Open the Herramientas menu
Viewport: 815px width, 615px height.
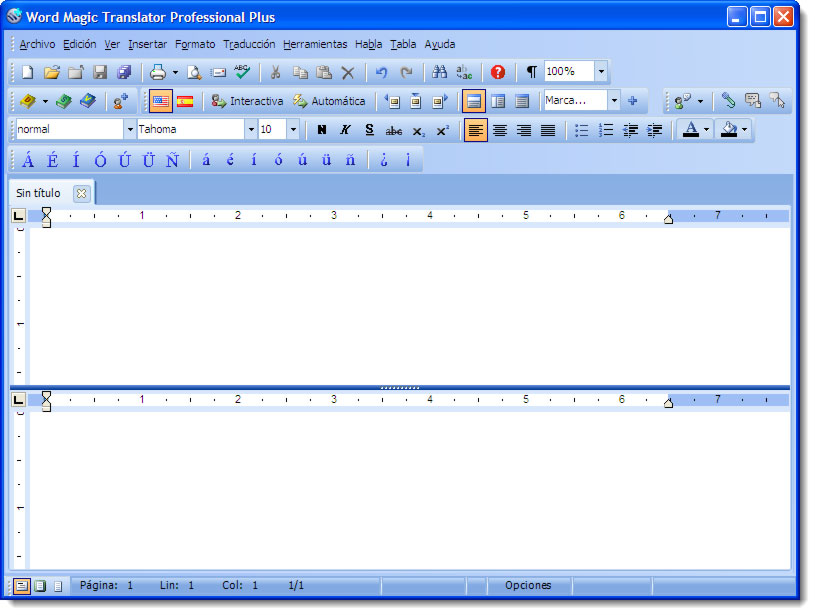click(315, 44)
